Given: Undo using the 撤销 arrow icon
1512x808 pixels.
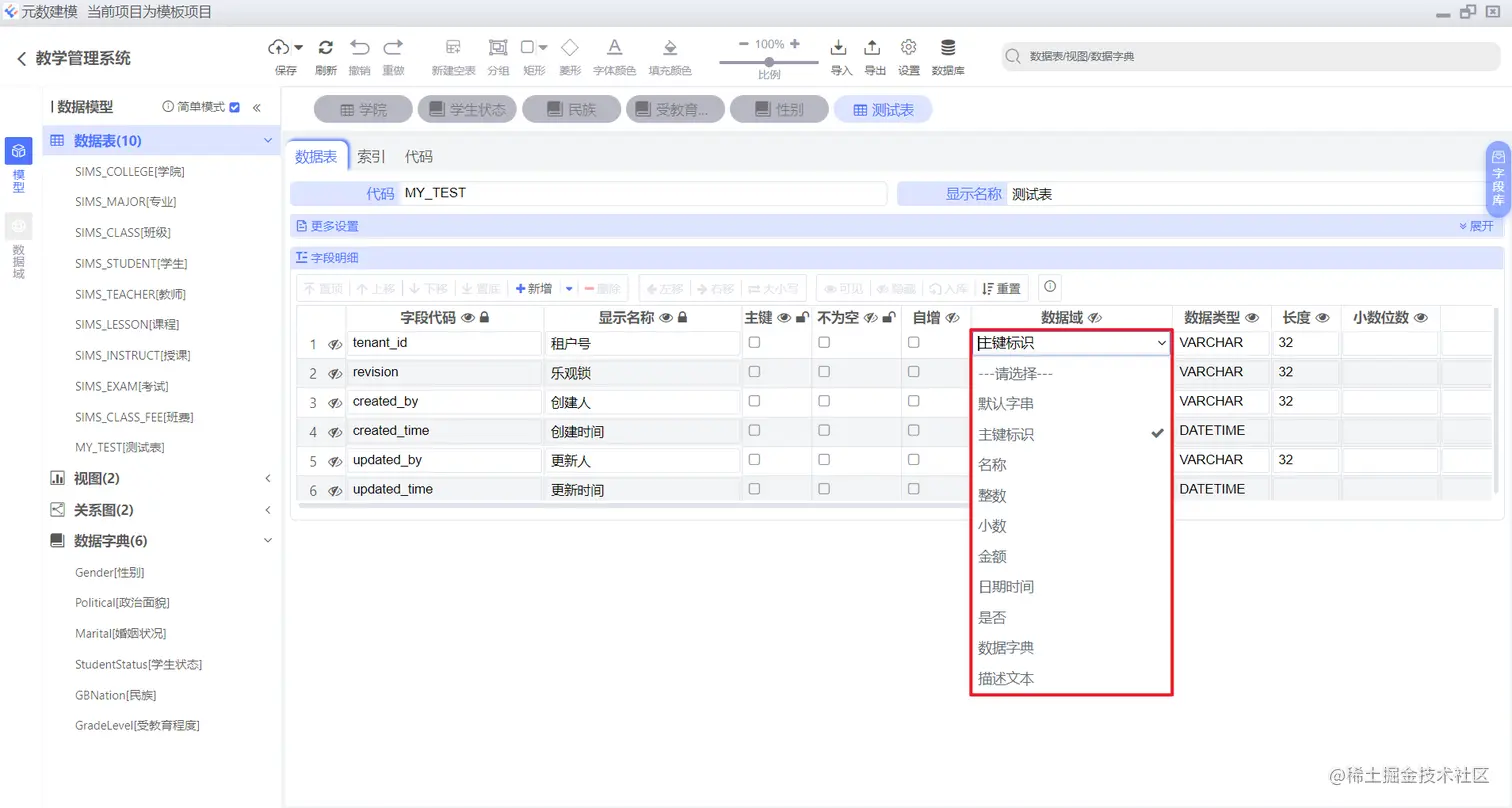Looking at the screenshot, I should (359, 47).
